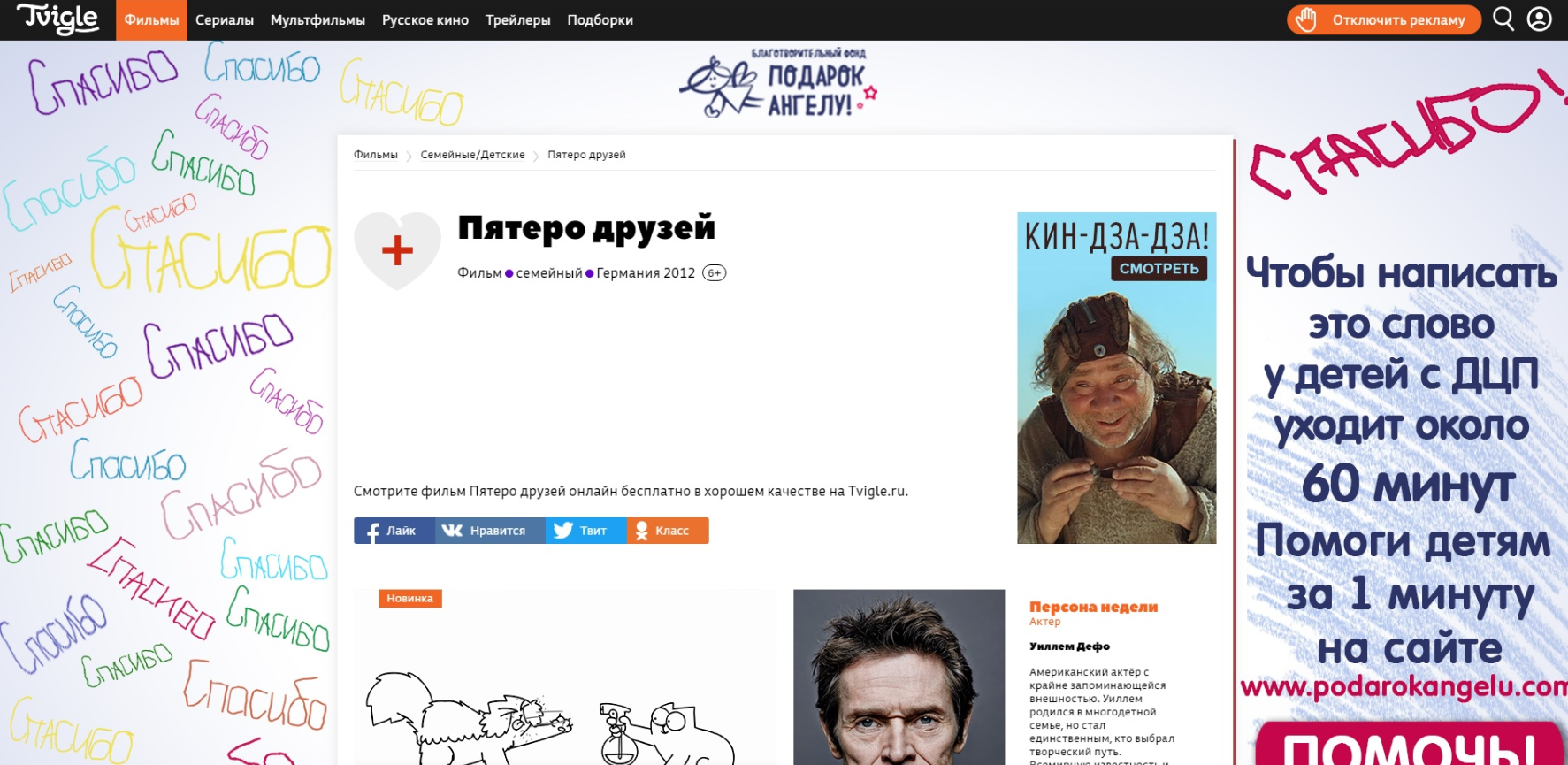Add movie to favorites with heart plus icon

coord(397,250)
